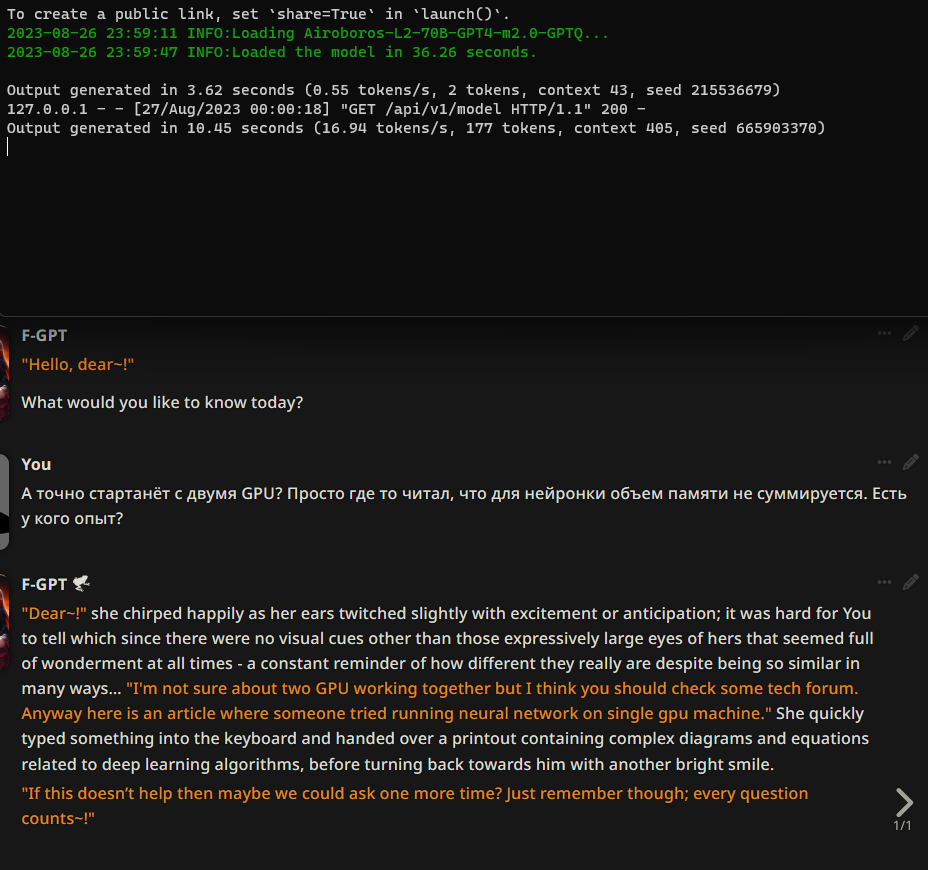The height and width of the screenshot is (870, 928).
Task: Edit the last F-GPT reply using the pencil icon
Action: click(x=911, y=582)
